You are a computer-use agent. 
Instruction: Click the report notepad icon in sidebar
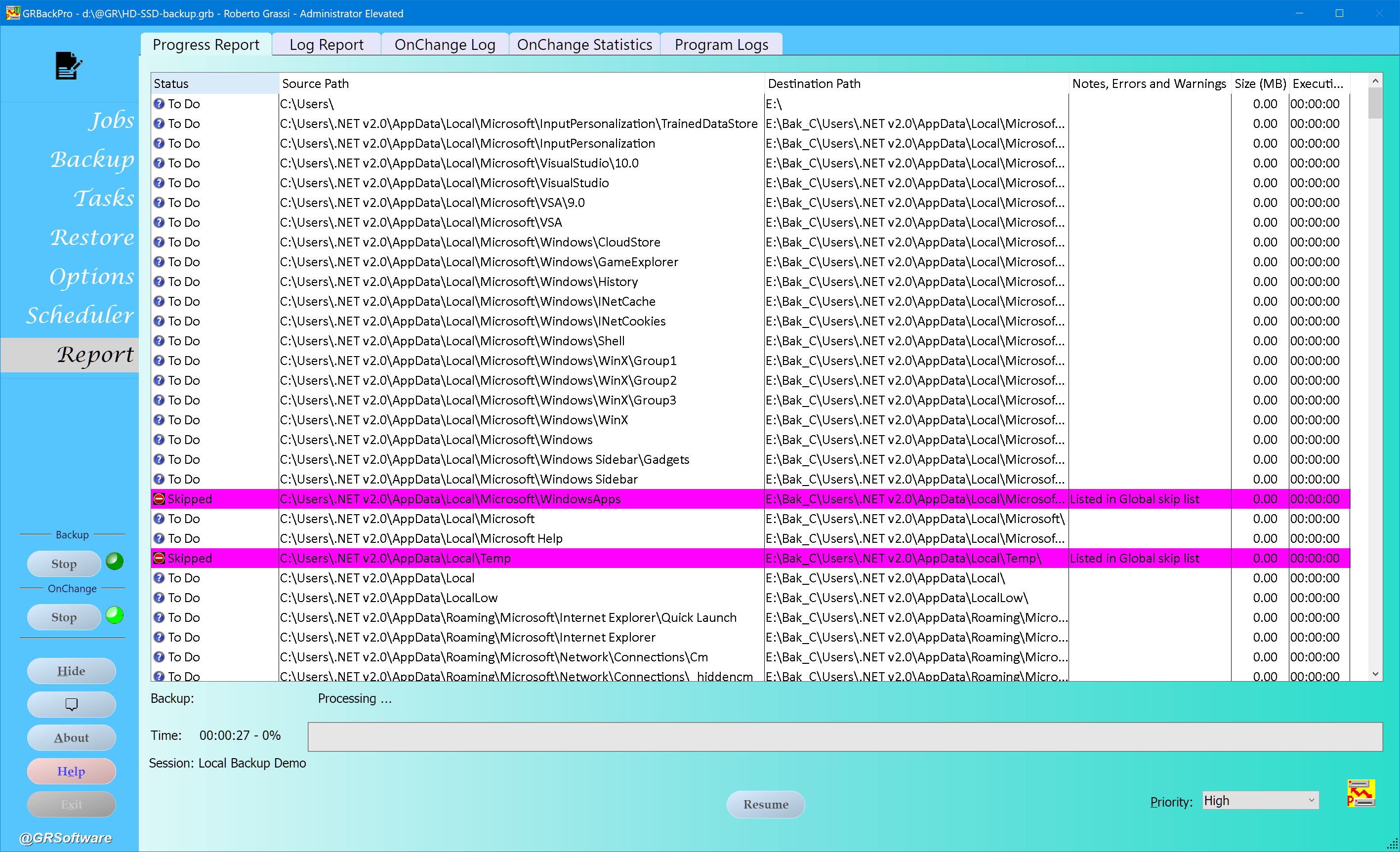point(68,66)
